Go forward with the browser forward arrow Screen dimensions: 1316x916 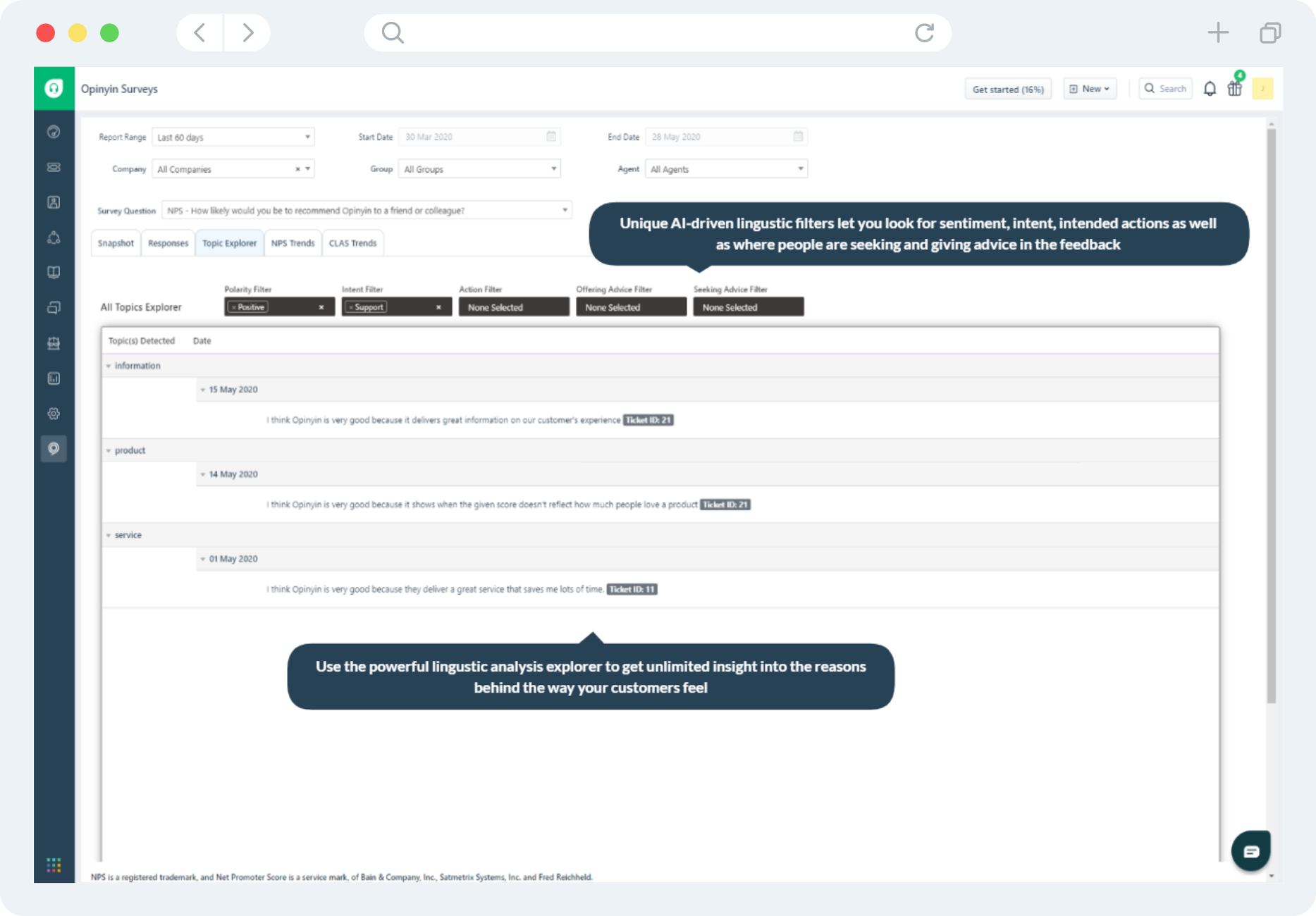point(247,32)
